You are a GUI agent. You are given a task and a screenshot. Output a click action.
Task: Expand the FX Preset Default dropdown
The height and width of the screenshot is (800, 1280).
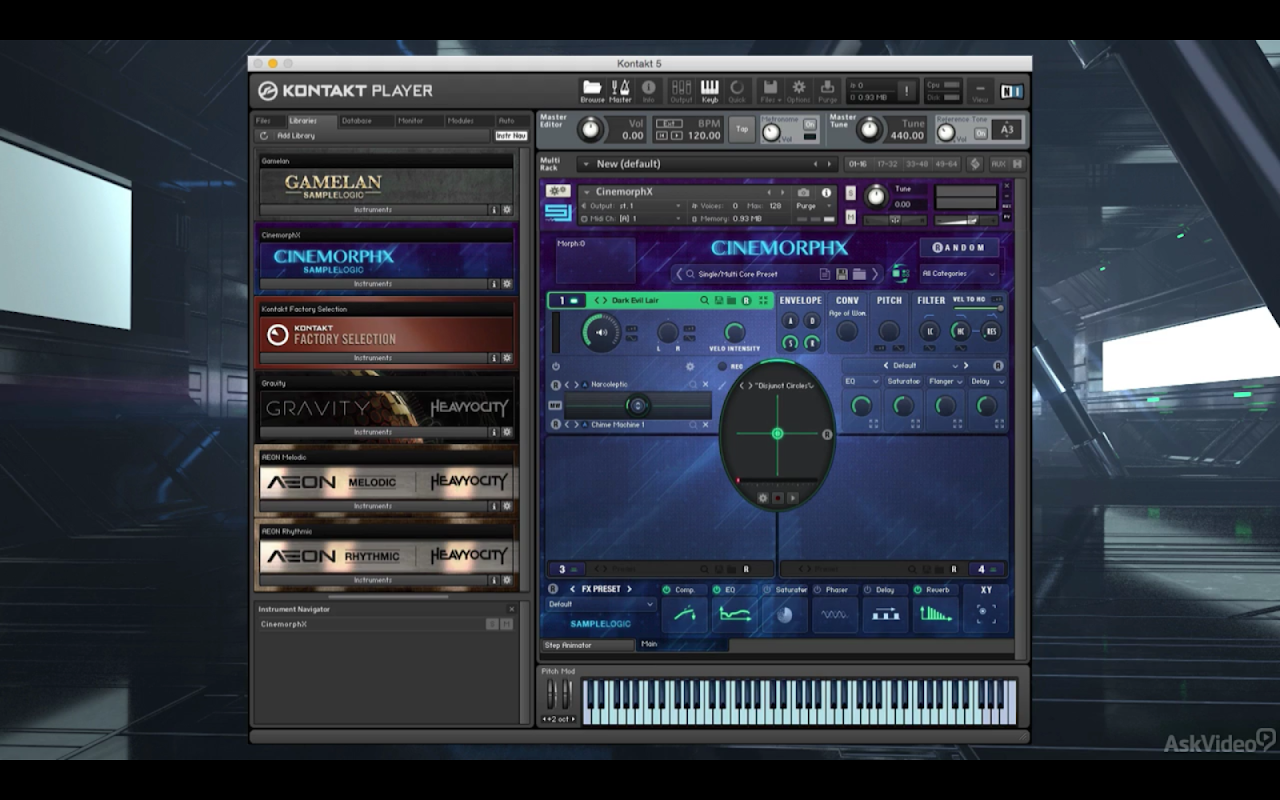601,604
